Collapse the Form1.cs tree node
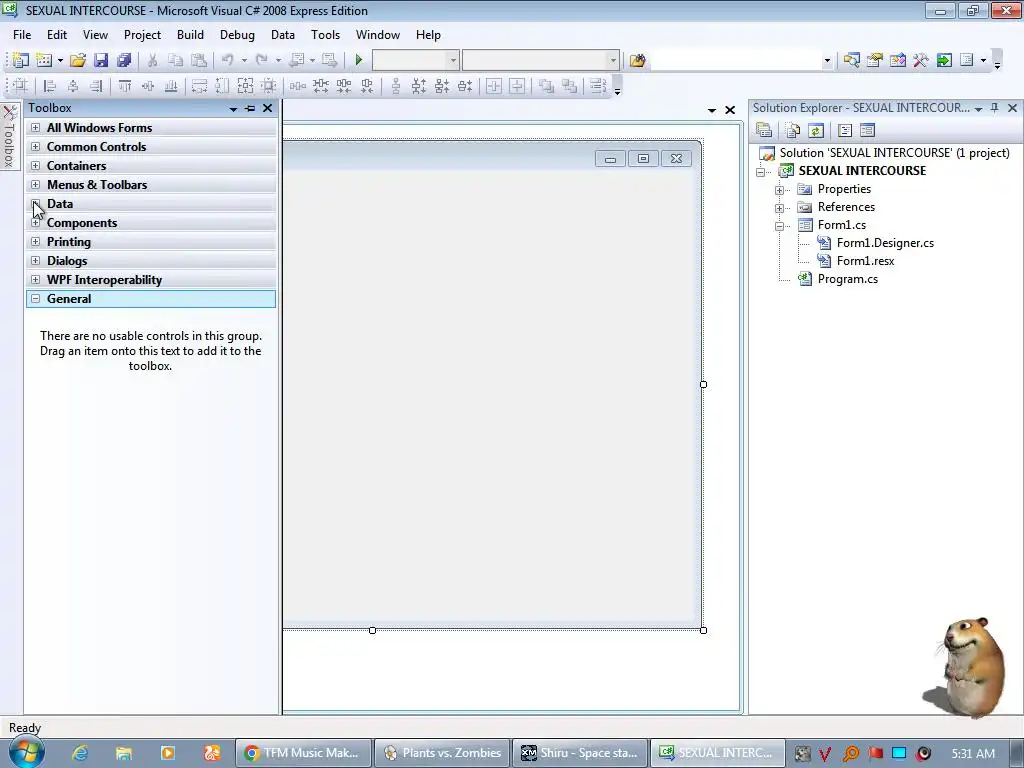 tap(779, 226)
